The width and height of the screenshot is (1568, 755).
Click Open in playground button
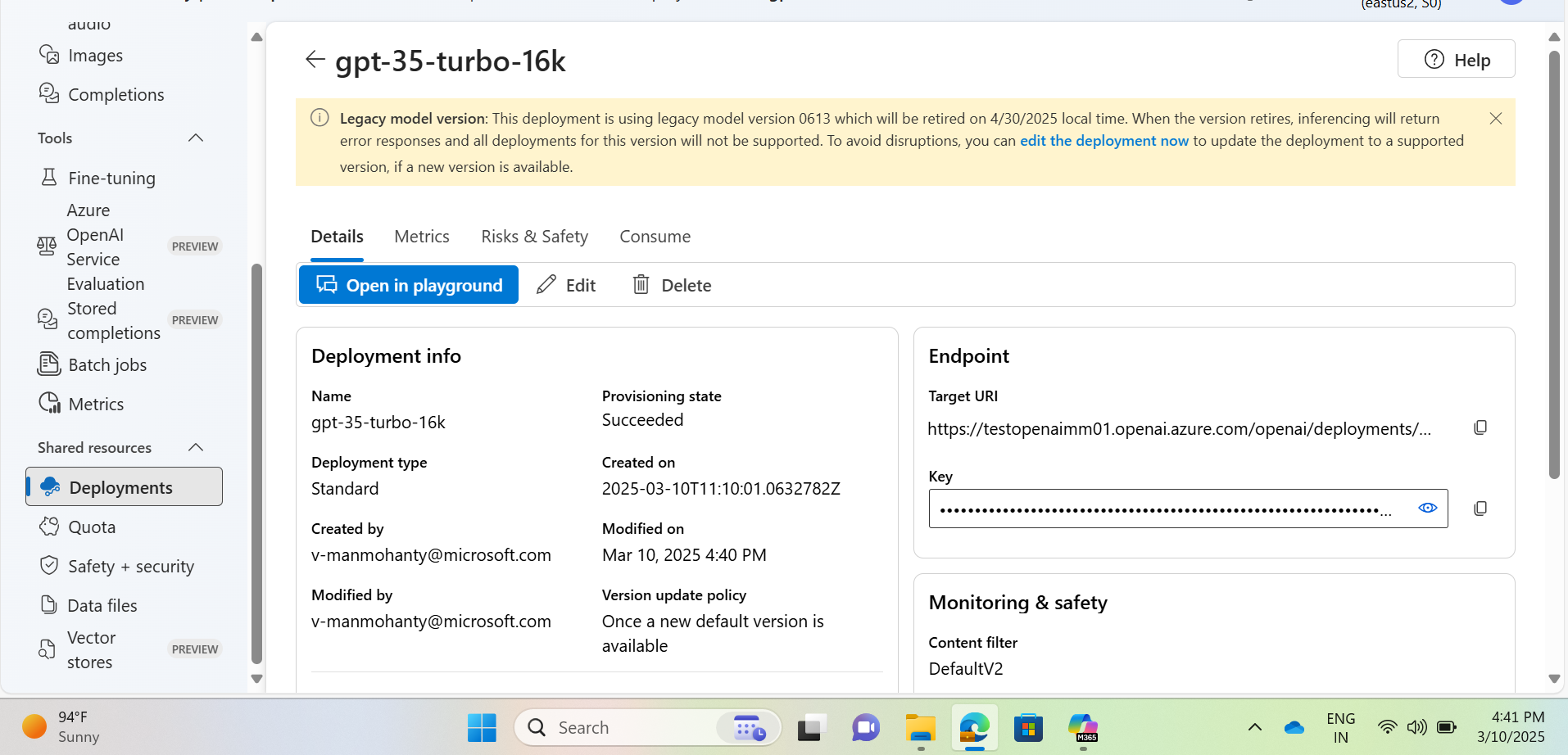click(x=409, y=285)
